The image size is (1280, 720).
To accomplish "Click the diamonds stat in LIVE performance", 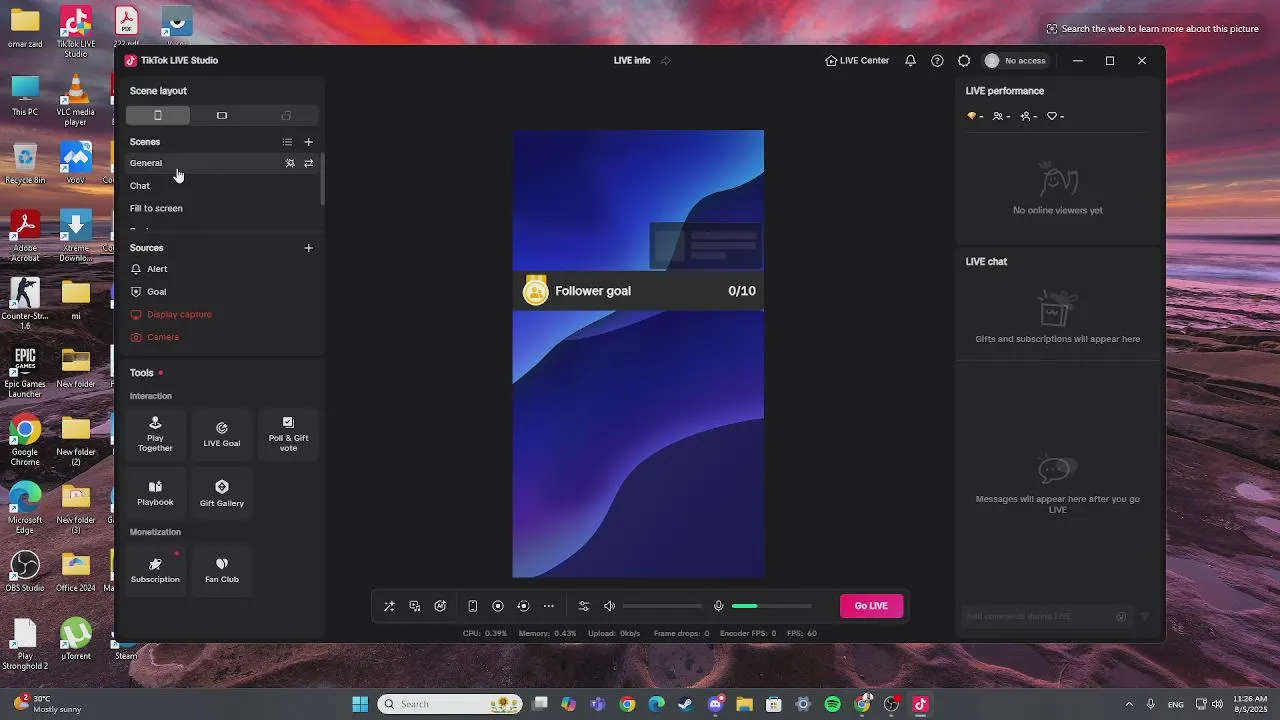I will click(974, 116).
